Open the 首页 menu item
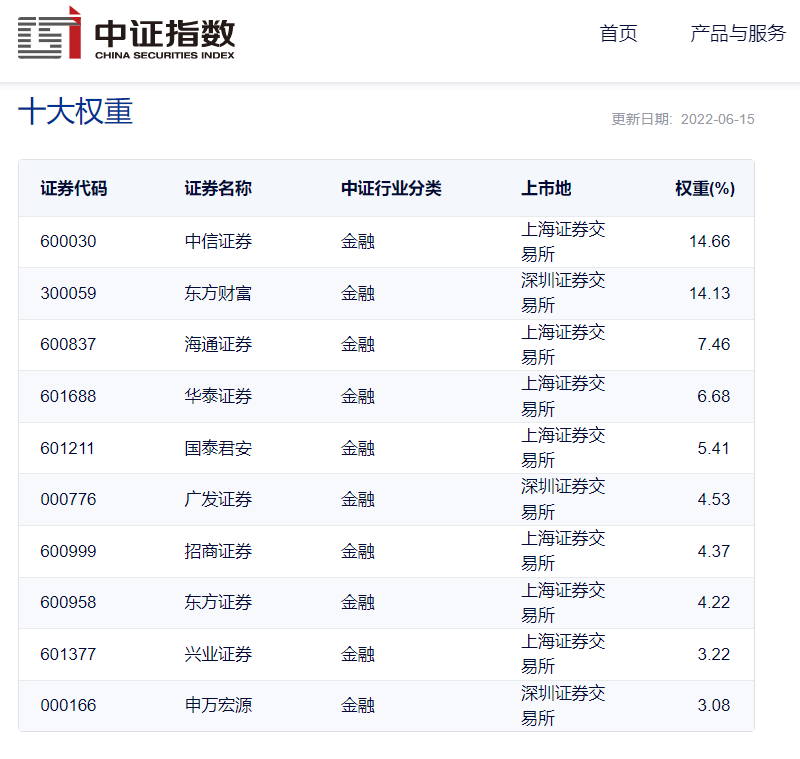This screenshot has width=800, height=759. click(x=618, y=34)
